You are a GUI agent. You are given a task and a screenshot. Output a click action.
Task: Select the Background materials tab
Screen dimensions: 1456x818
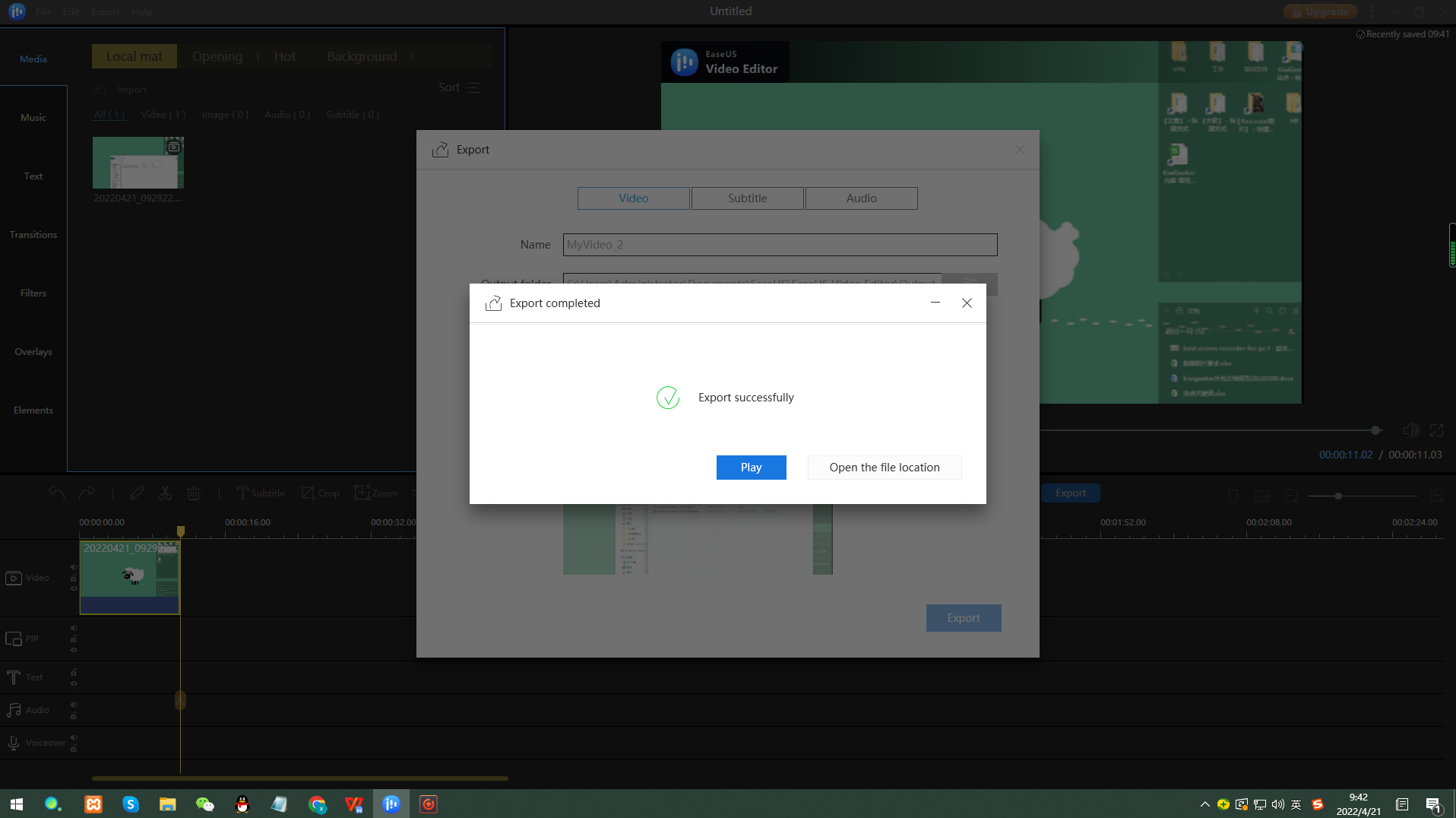[362, 56]
